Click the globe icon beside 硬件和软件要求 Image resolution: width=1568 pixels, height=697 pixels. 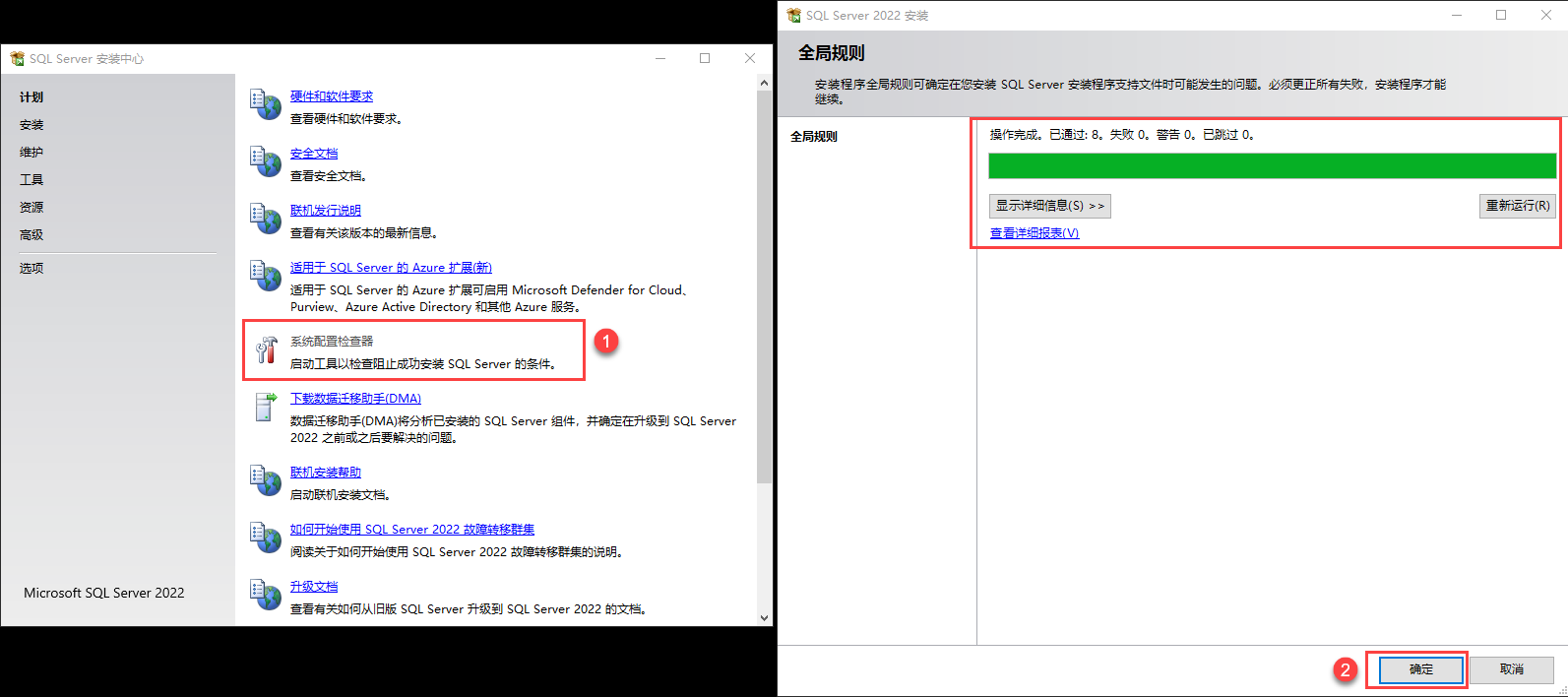click(x=266, y=104)
